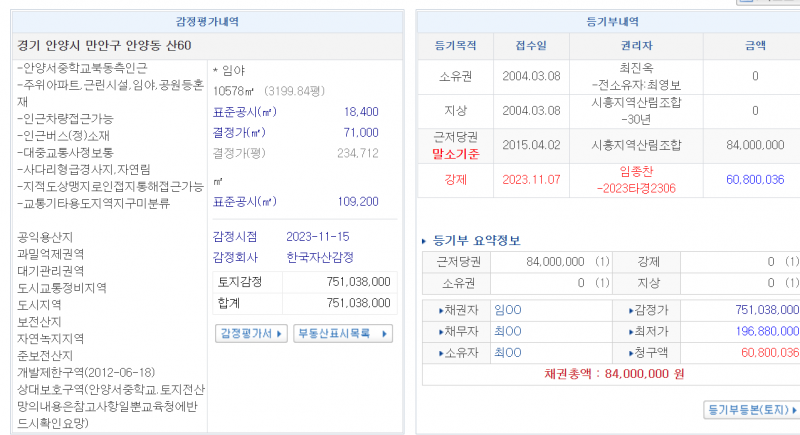800x435 pixels.
Task: Click the 등기목적 column header
Action: (455, 46)
